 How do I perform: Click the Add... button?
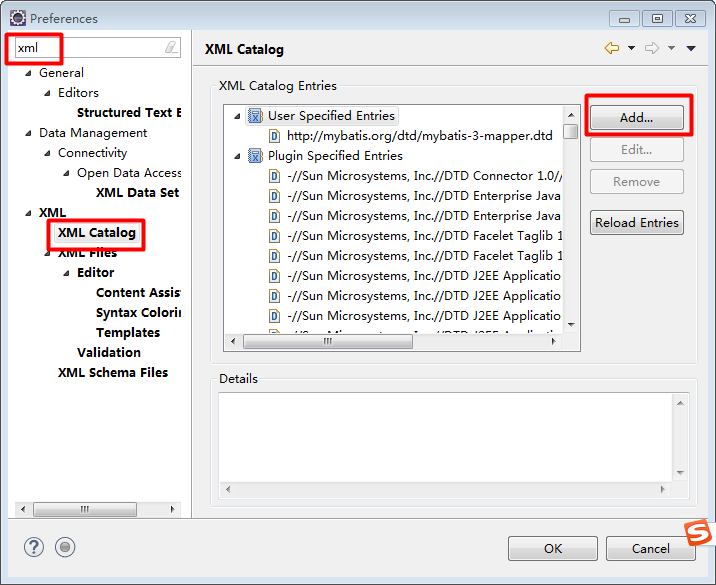point(637,117)
